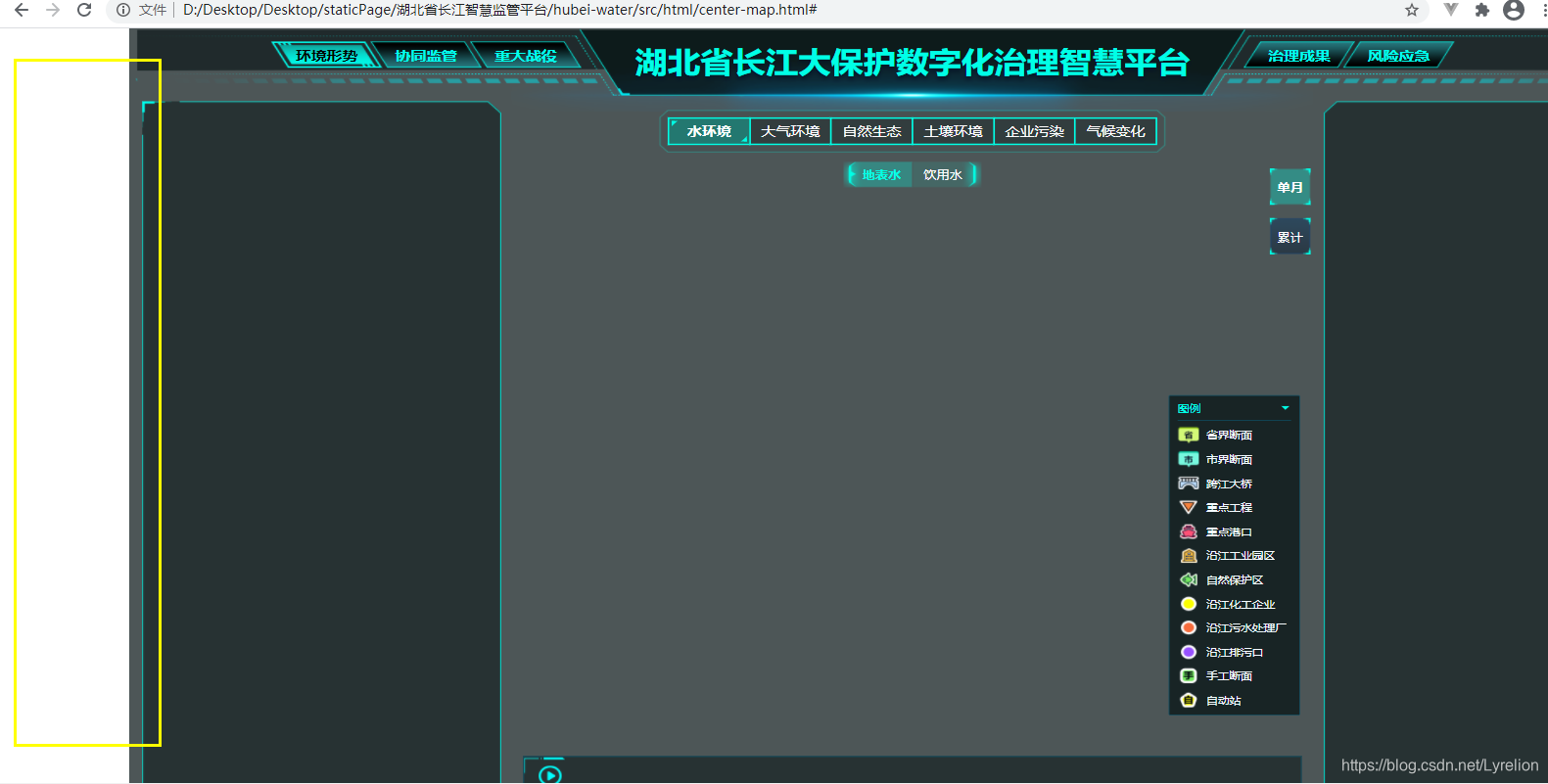Screen dimensions: 1548x784
Task: Toggle the 重点港口 ship legend icon
Action: (1188, 531)
